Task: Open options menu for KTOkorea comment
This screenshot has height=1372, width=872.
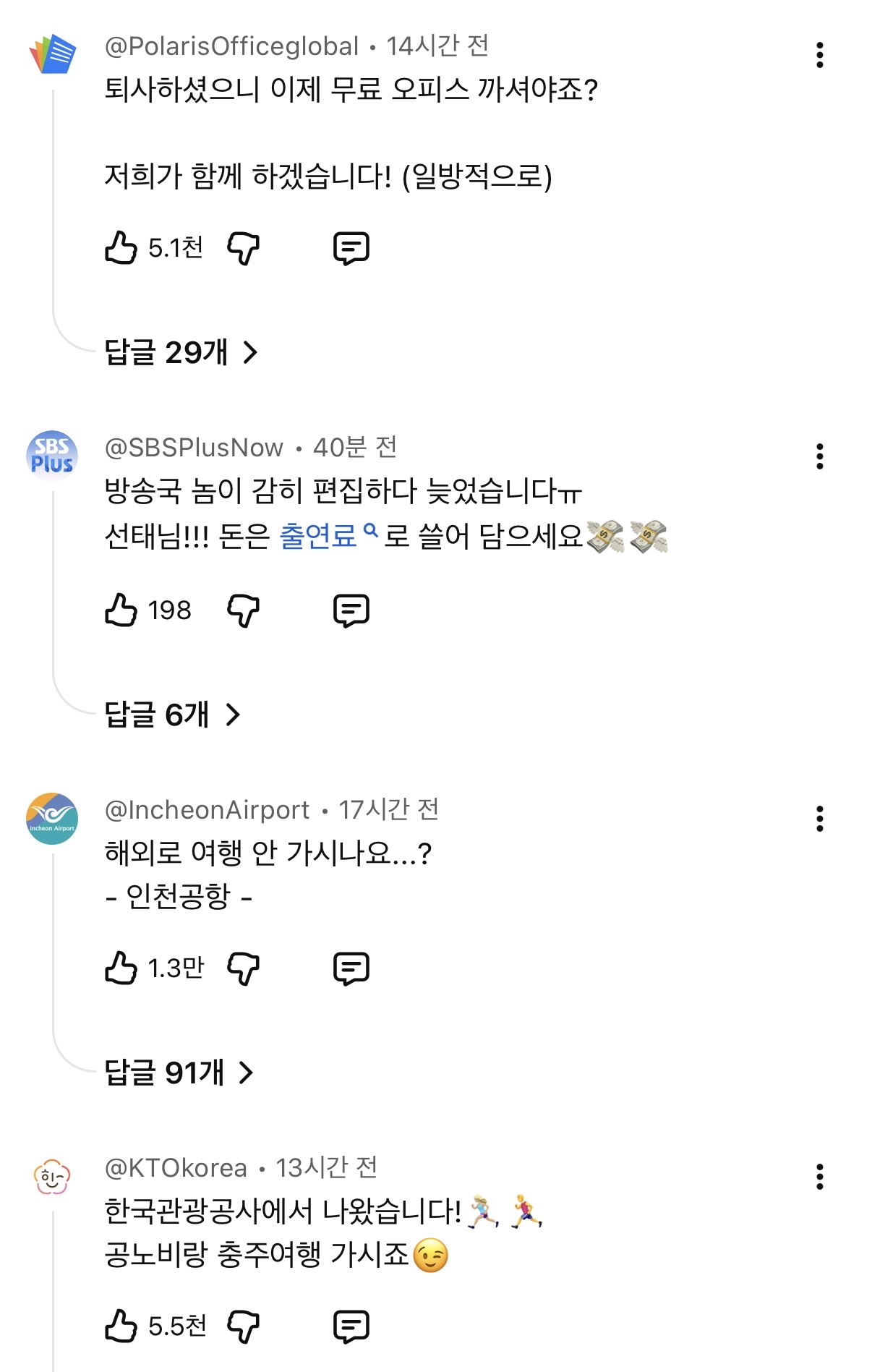Action: pyautogui.click(x=819, y=1177)
